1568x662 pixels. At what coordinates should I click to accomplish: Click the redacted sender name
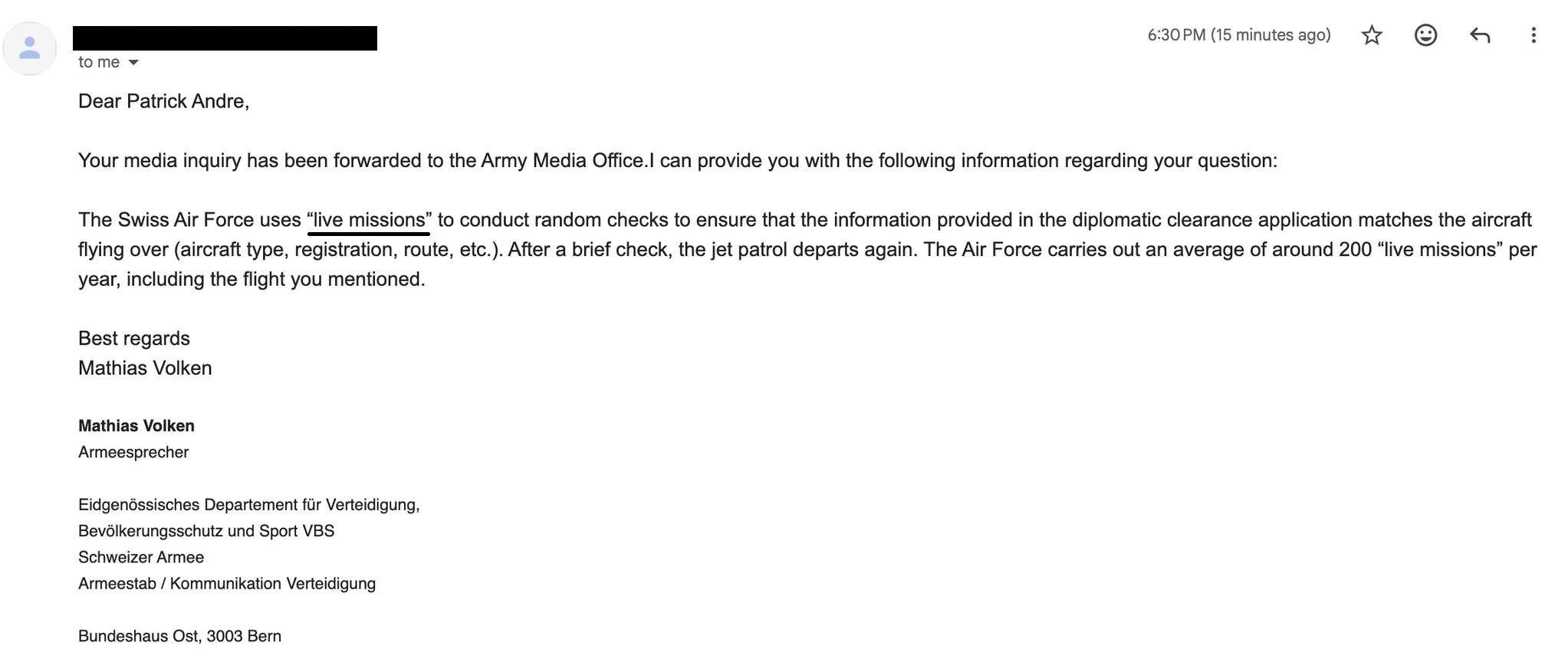click(225, 38)
